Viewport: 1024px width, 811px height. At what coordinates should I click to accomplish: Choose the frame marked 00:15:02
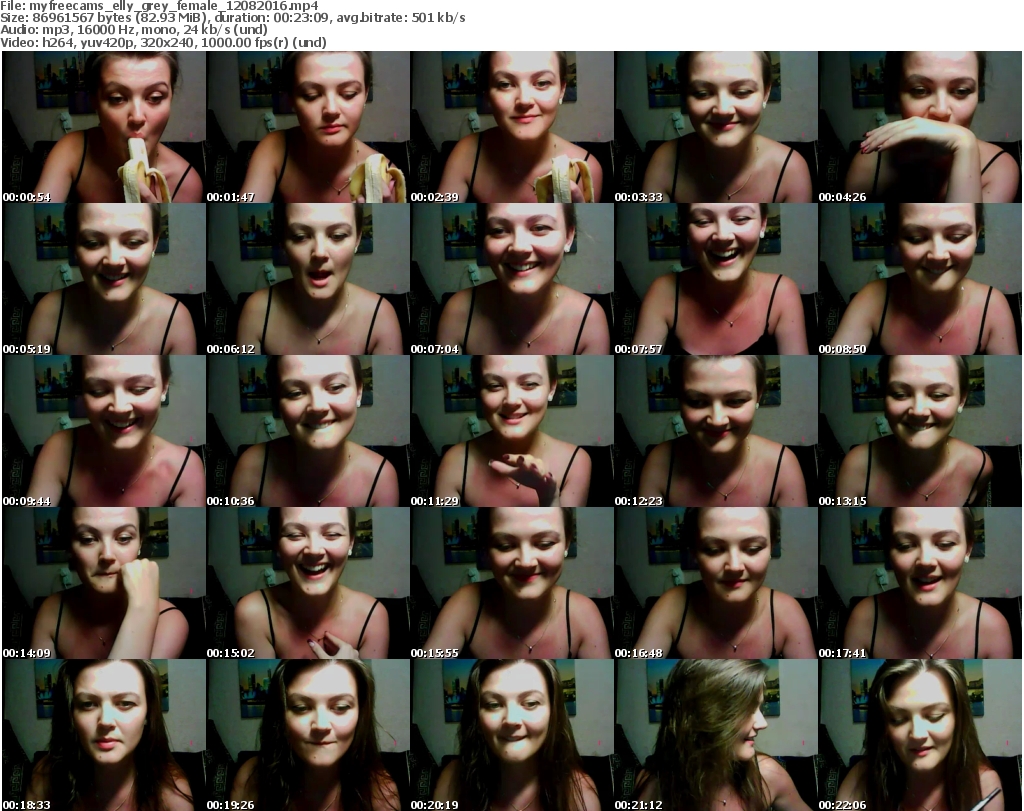point(308,583)
